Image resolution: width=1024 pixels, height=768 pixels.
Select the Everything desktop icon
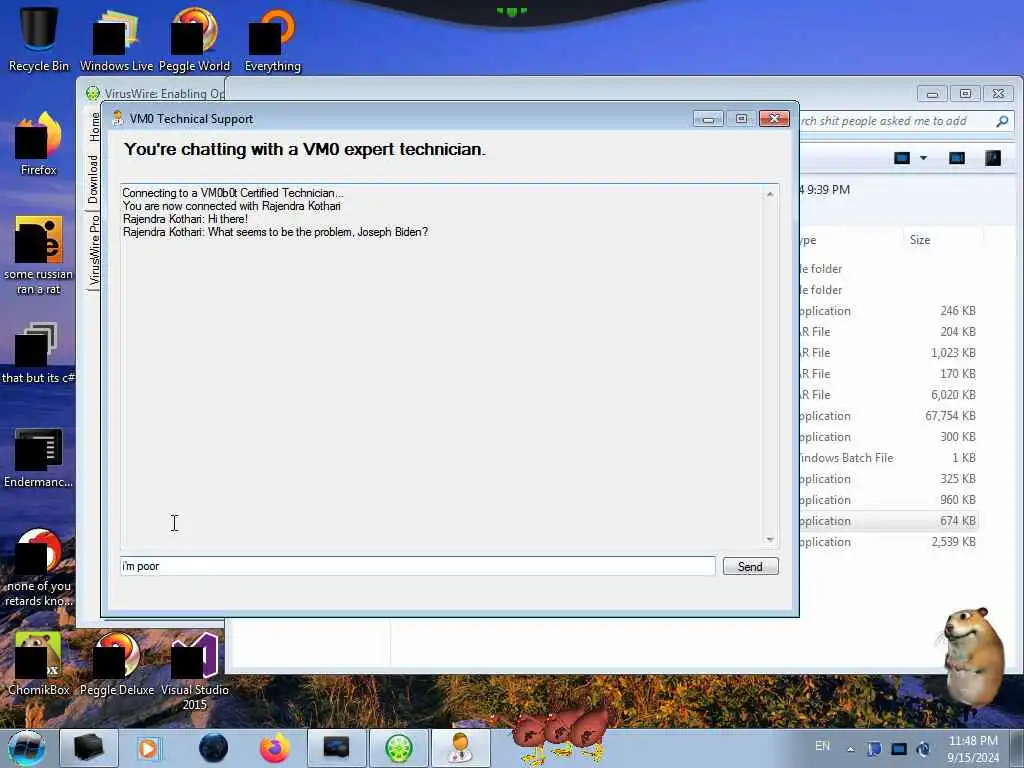(273, 39)
